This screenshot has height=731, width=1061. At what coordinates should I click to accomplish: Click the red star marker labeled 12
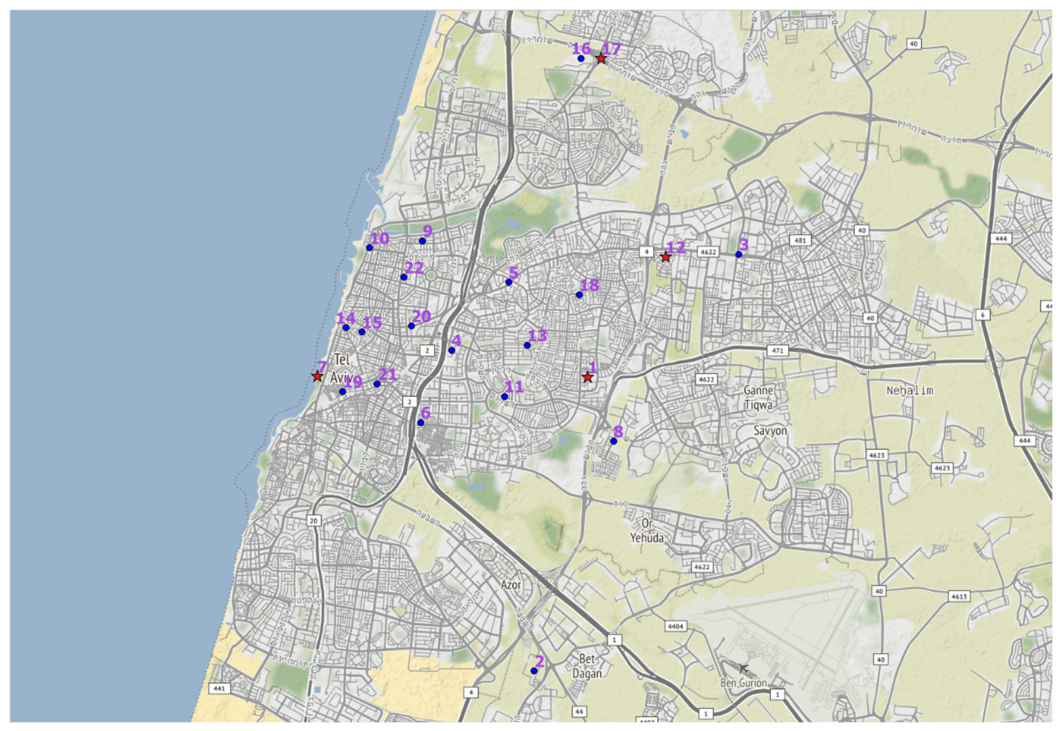point(666,257)
